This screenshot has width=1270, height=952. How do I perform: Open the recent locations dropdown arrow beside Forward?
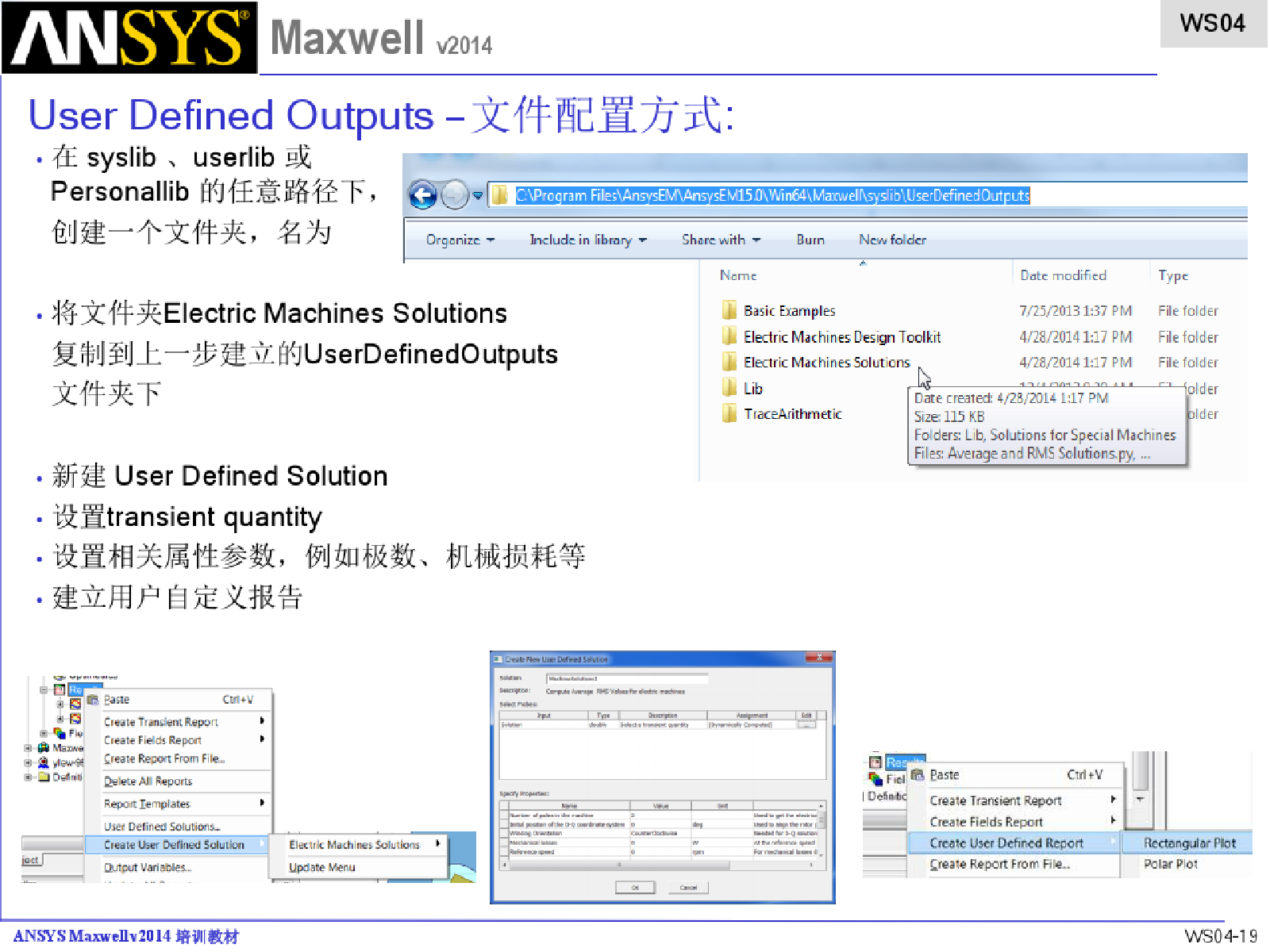(478, 196)
